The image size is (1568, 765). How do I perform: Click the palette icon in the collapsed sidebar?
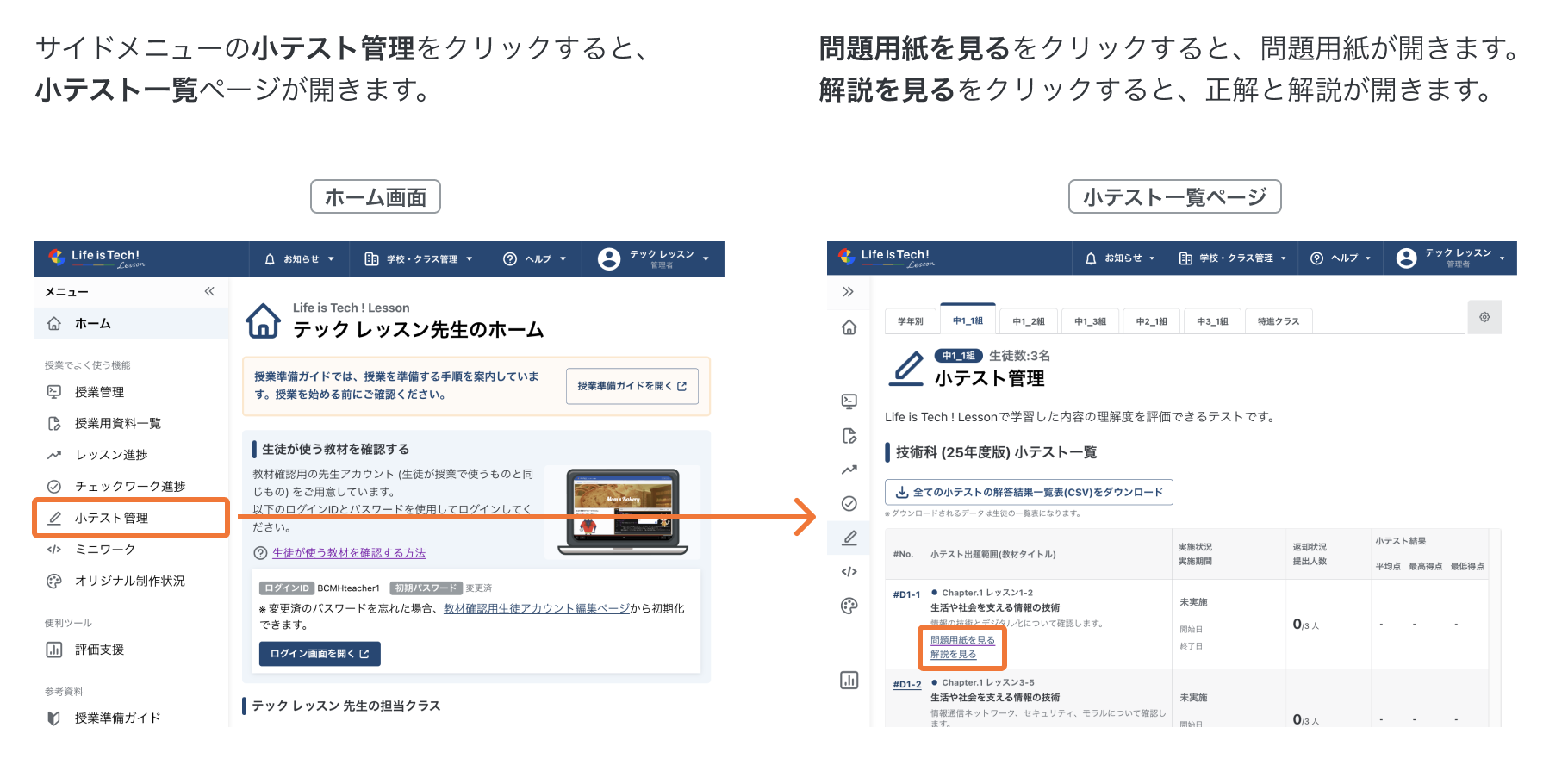point(849,606)
